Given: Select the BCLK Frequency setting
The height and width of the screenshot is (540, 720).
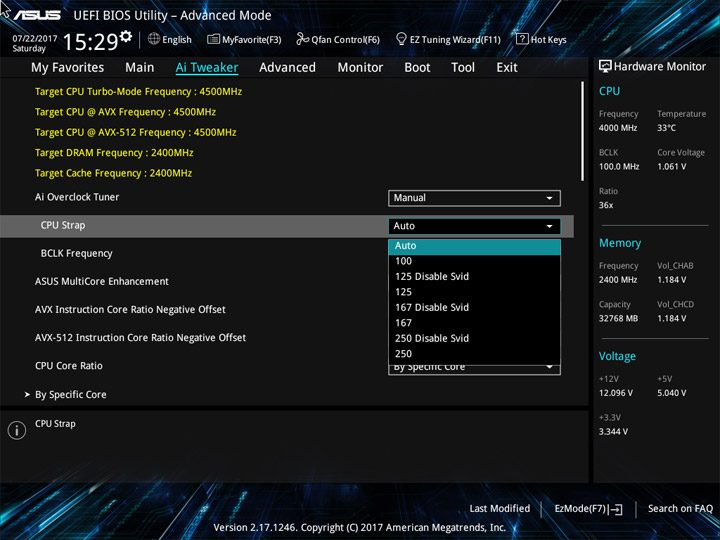Looking at the screenshot, I should point(77,253).
